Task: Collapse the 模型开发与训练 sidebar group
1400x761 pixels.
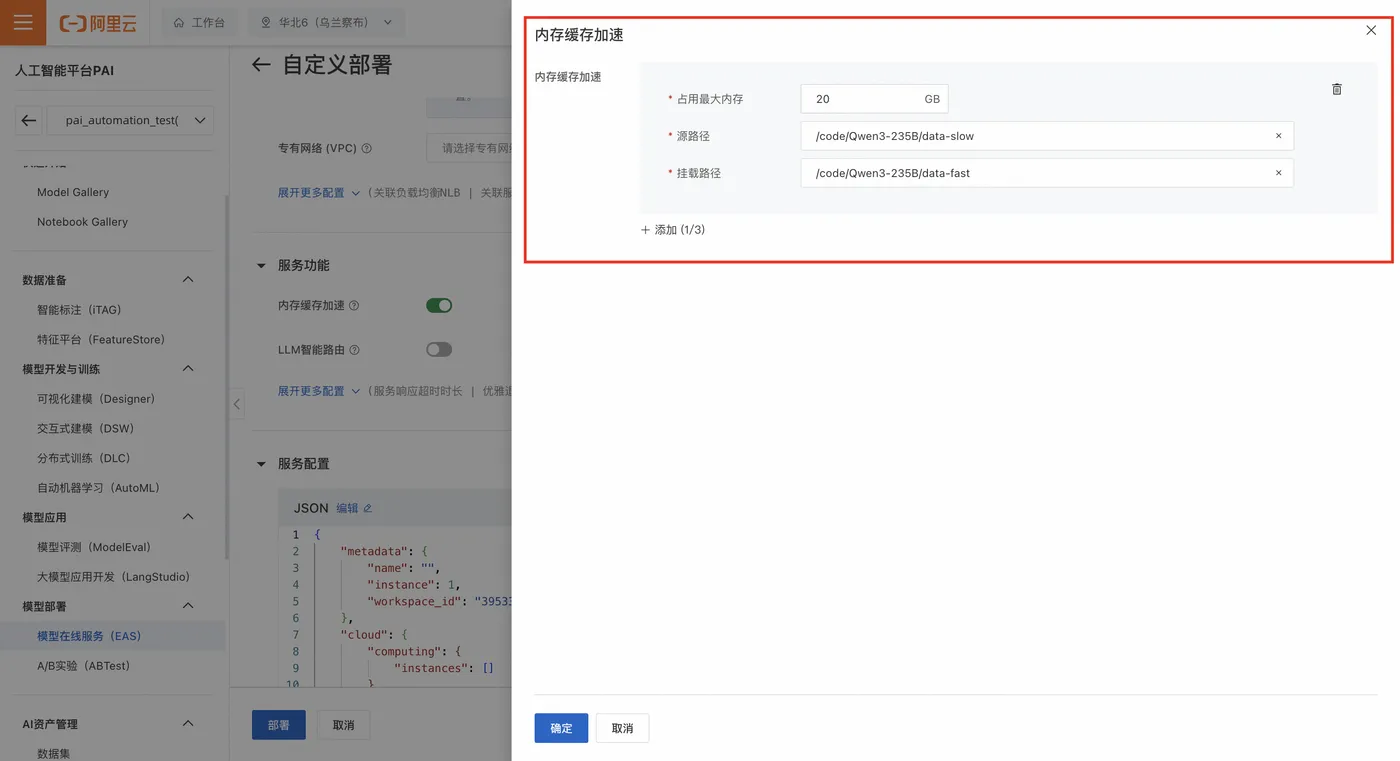Action: 188,369
